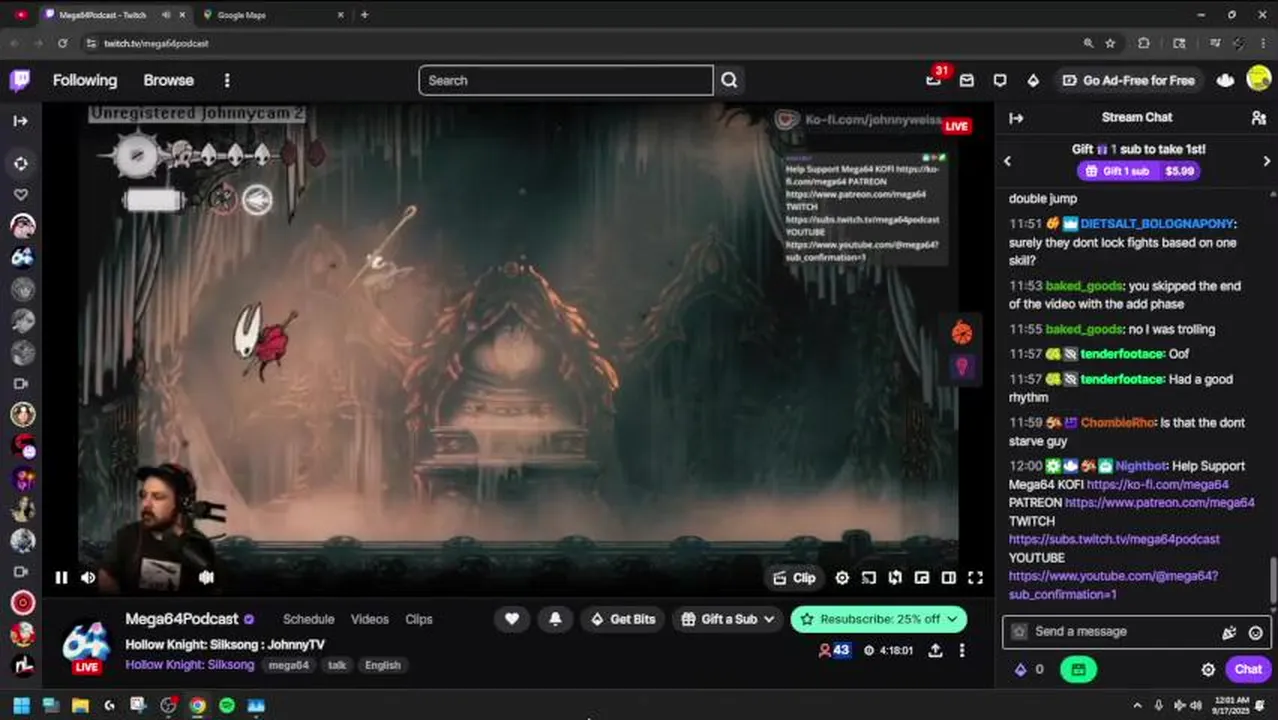
Task: Enter fullscreen on the video player
Action: pos(975,578)
